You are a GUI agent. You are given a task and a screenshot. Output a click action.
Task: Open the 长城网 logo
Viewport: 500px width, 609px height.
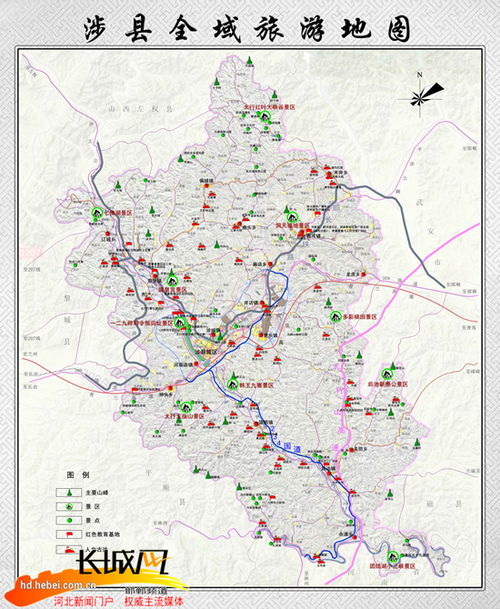click(124, 562)
